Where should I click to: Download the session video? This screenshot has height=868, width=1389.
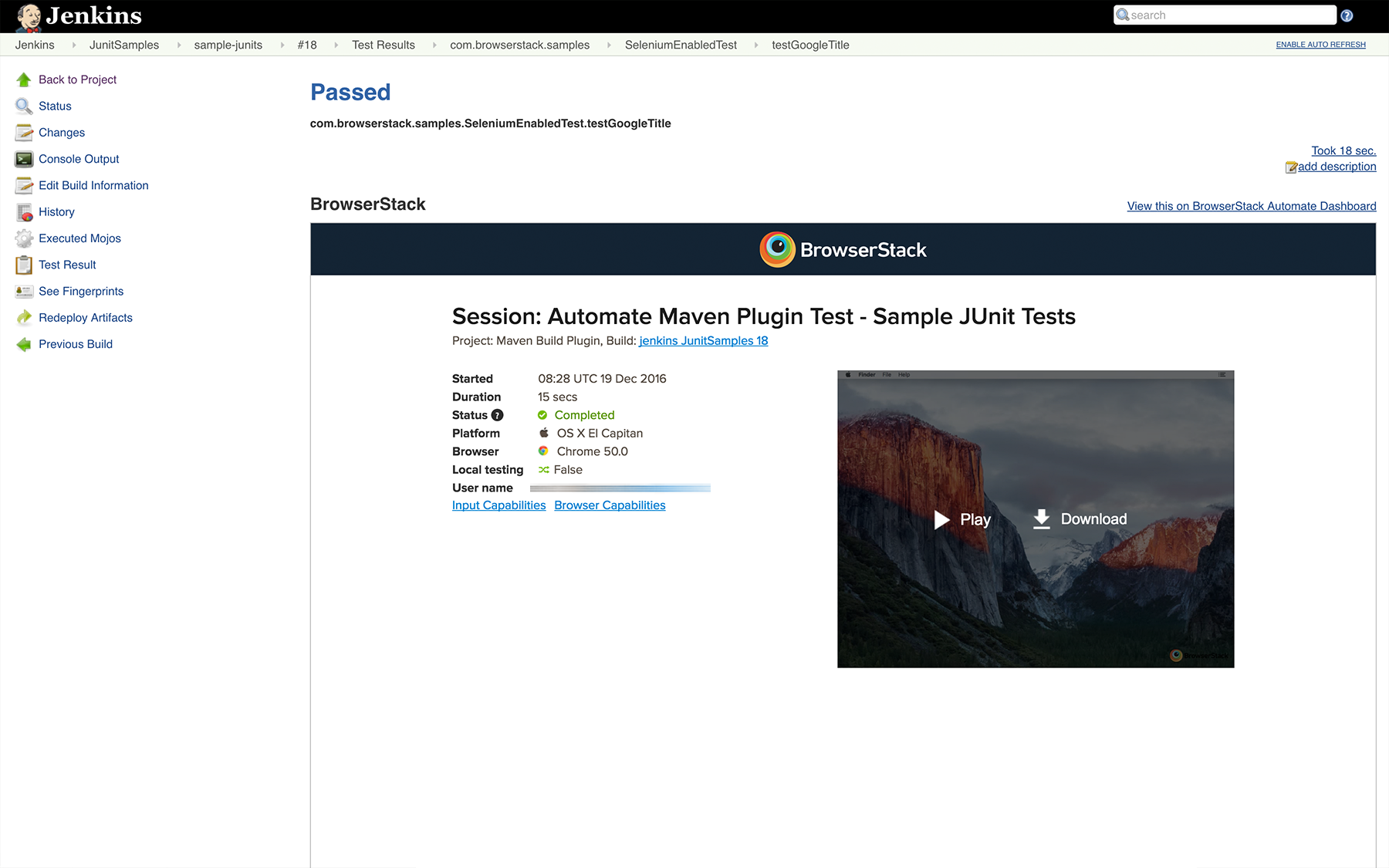[x=1080, y=519]
